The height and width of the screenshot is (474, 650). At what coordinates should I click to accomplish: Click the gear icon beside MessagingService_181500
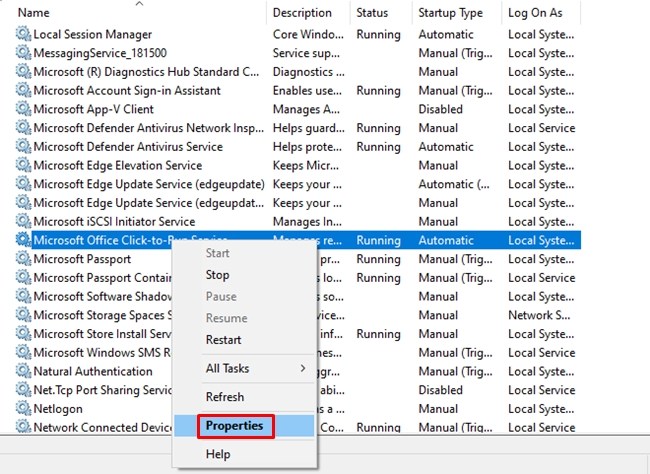click(x=23, y=53)
